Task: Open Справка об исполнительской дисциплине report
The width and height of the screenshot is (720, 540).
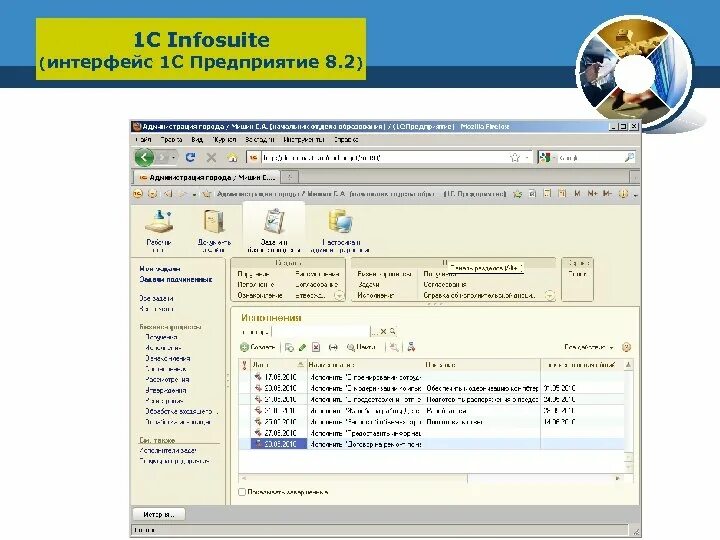Action: click(x=479, y=295)
